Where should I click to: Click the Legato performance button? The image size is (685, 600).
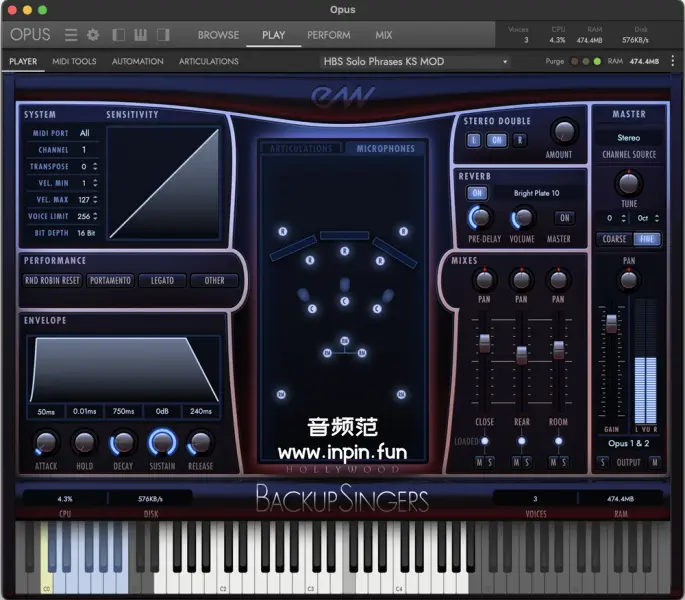162,280
